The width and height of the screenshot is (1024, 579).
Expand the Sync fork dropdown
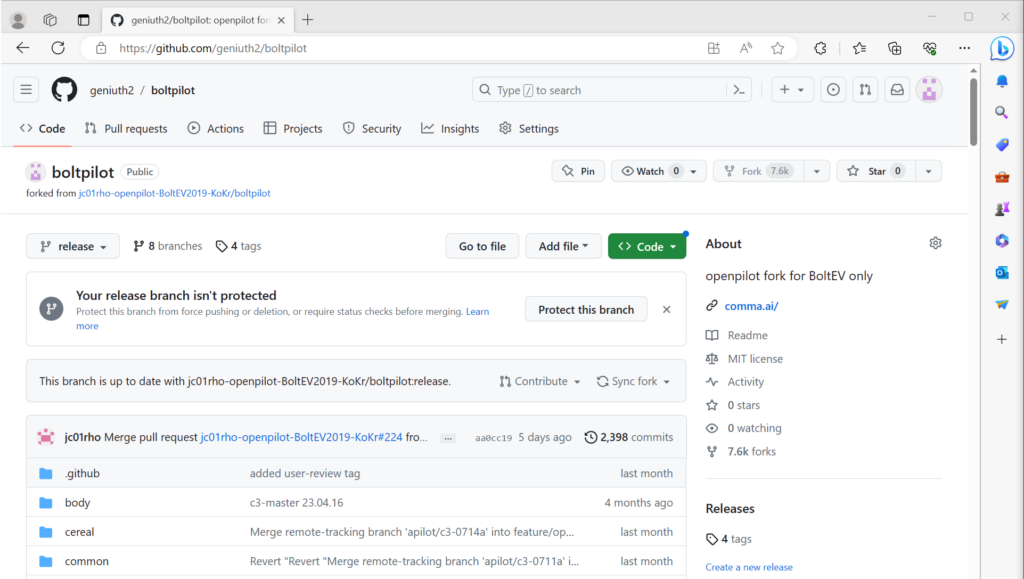click(633, 381)
